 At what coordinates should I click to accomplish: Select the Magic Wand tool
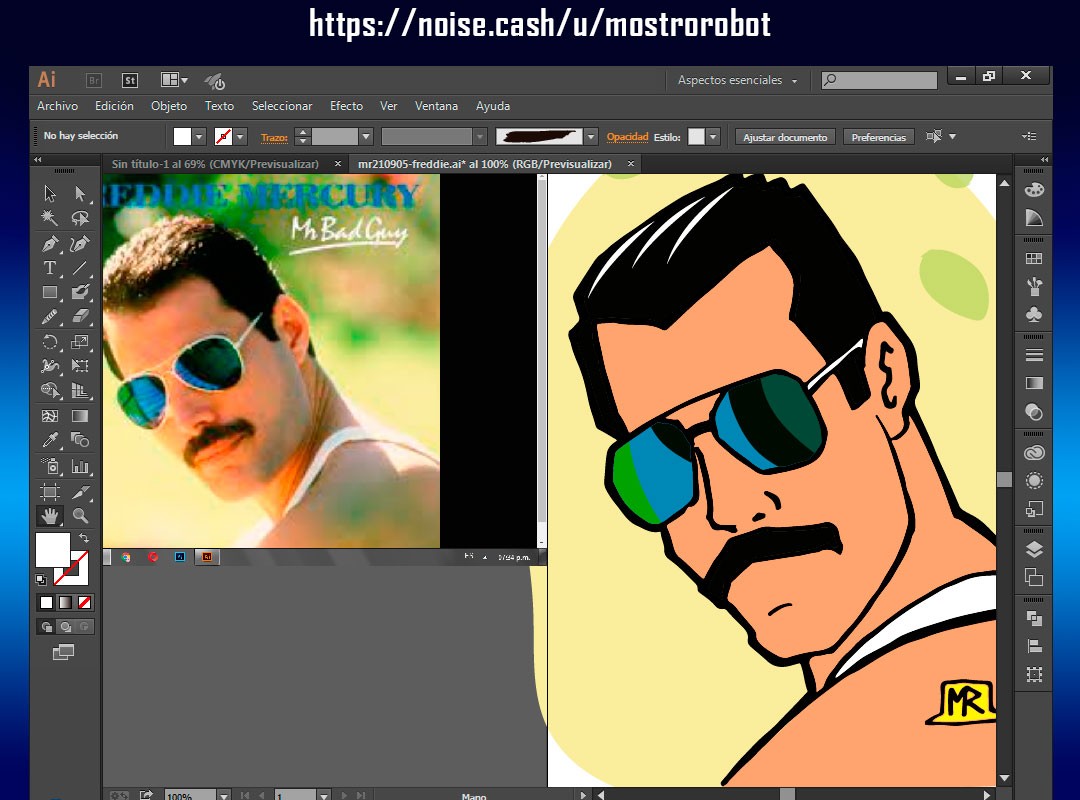(x=50, y=218)
